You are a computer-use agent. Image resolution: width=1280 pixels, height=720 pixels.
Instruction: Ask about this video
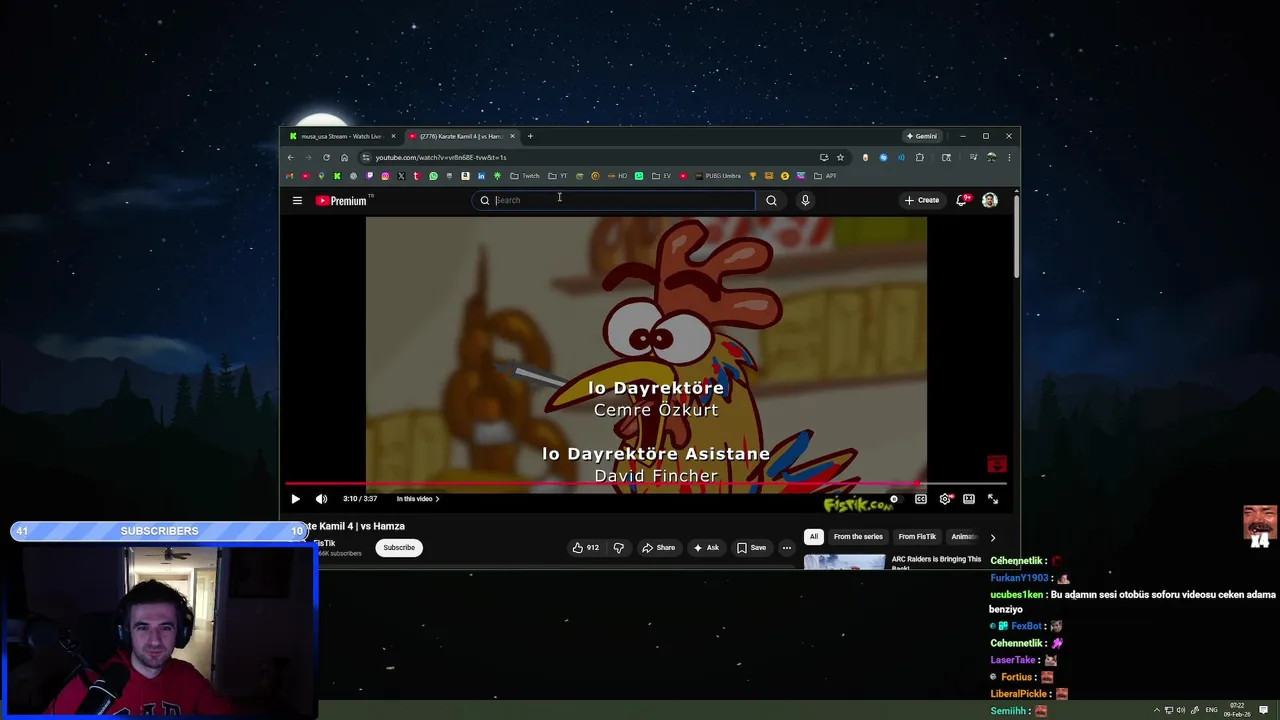706,547
